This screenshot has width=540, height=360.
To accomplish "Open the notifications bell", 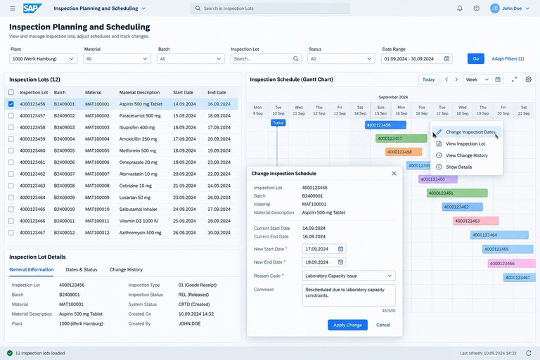I will click(x=459, y=8).
